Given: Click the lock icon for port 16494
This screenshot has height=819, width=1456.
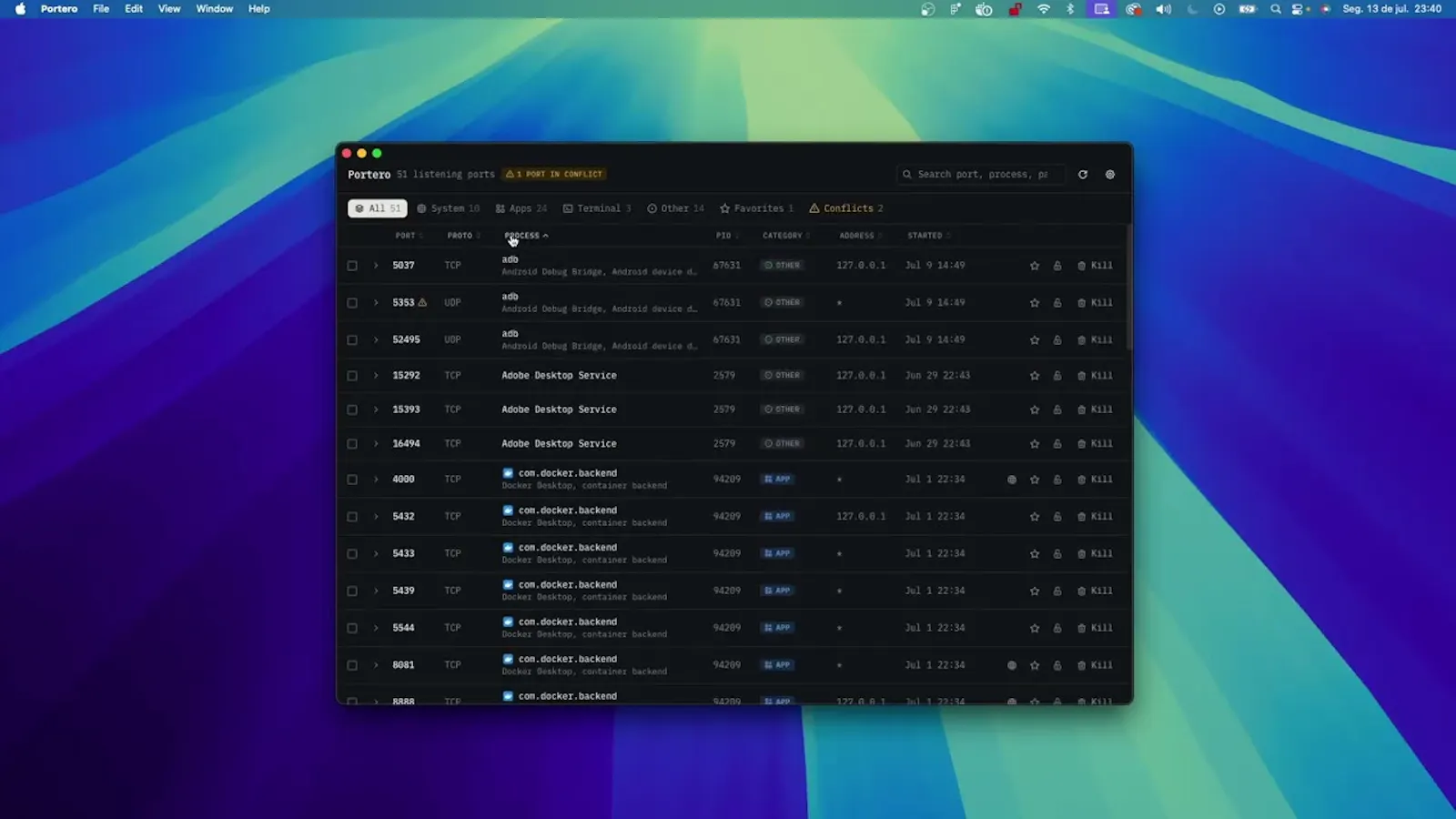Looking at the screenshot, I should click(x=1057, y=444).
